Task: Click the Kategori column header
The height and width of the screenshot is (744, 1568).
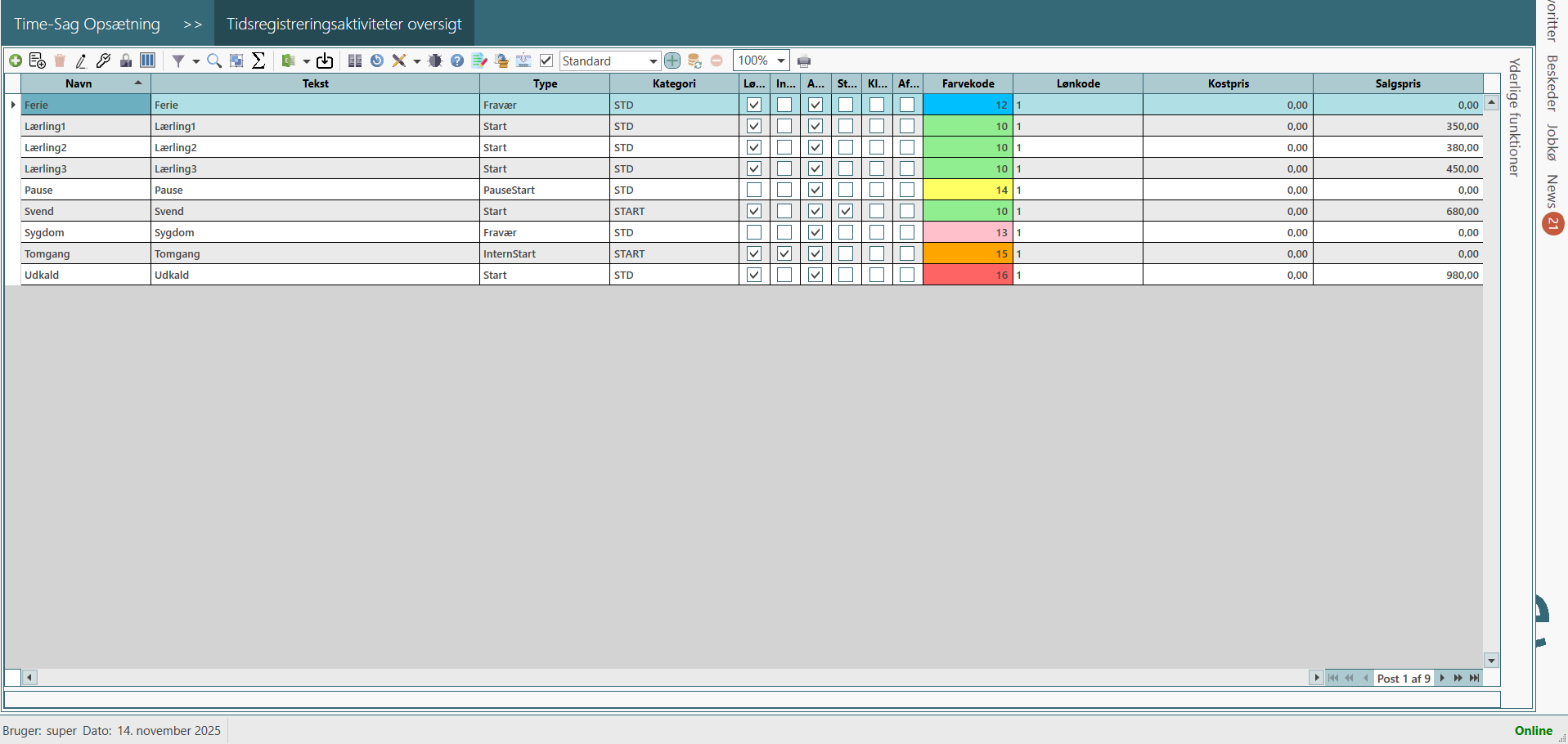Action: point(674,83)
